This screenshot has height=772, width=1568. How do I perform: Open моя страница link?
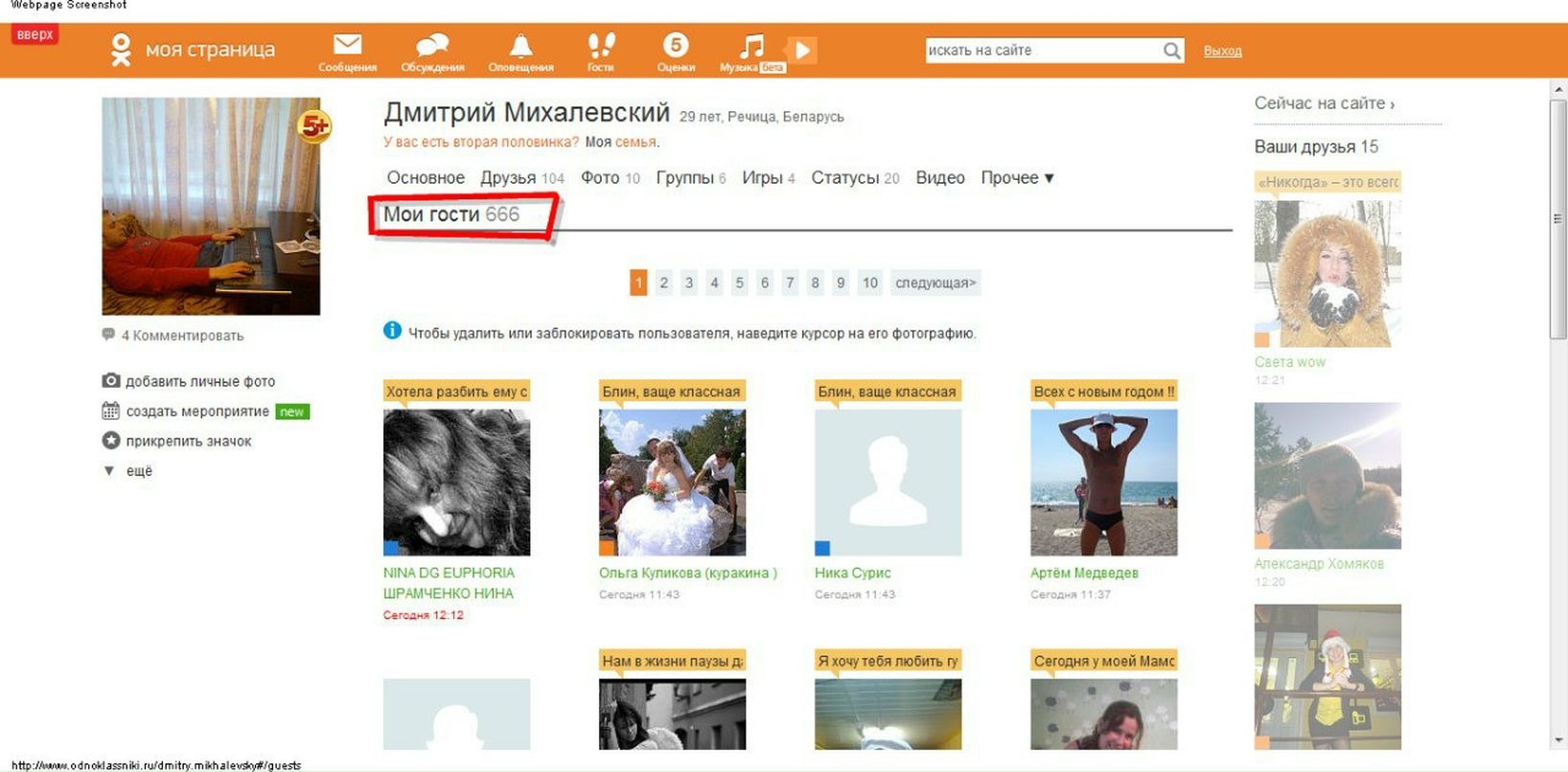[210, 50]
